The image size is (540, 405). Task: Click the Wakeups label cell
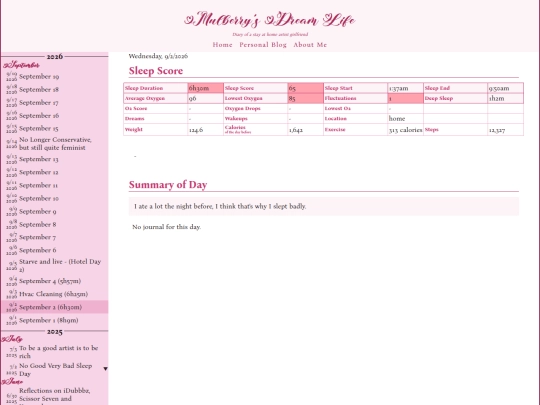click(x=256, y=118)
